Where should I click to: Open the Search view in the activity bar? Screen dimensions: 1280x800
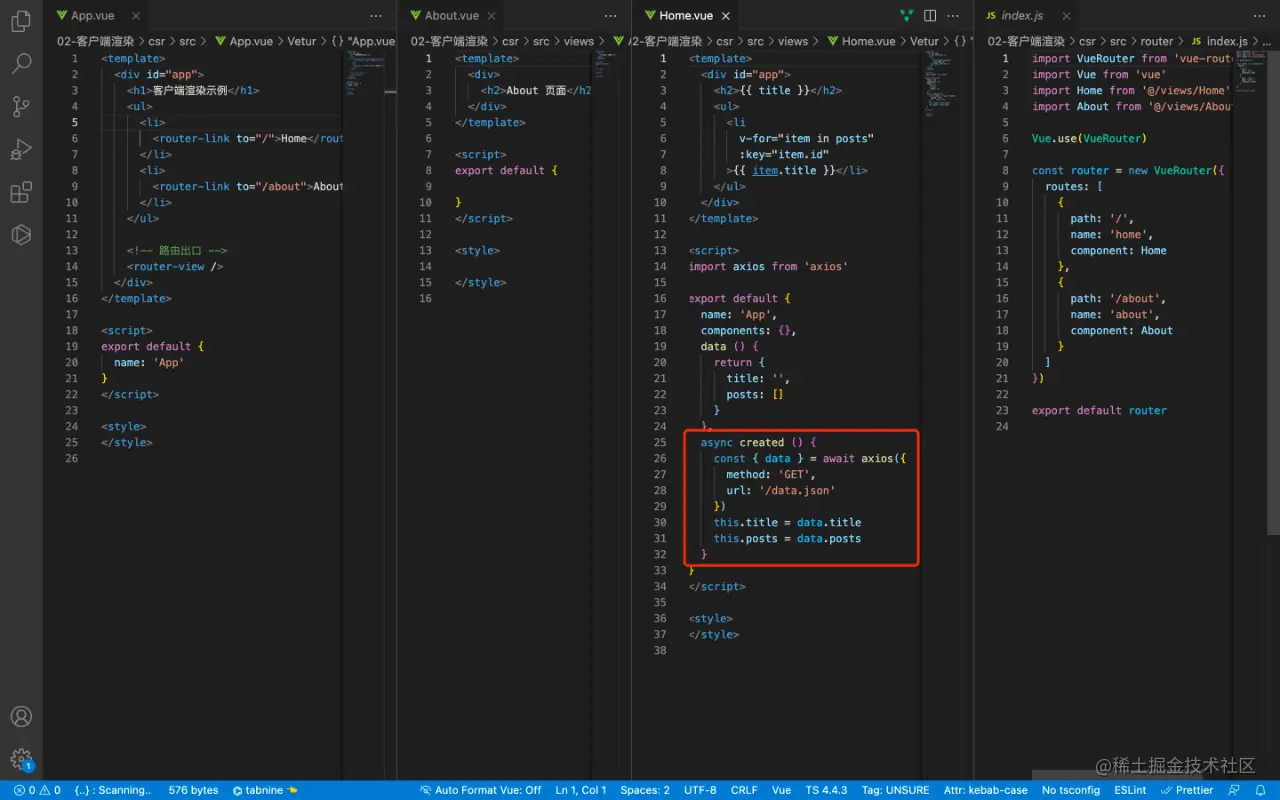coord(21,64)
